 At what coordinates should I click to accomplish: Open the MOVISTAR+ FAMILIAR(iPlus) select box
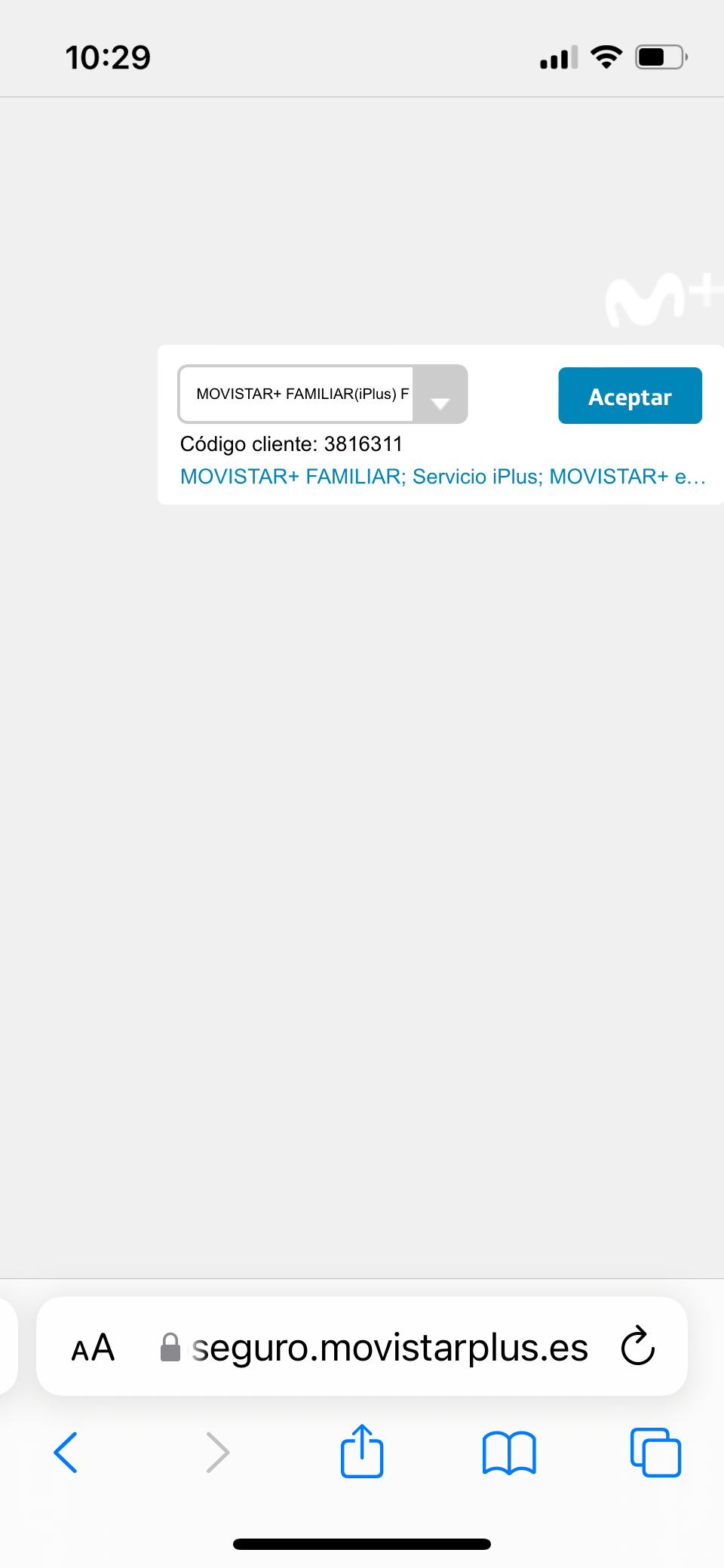323,394
